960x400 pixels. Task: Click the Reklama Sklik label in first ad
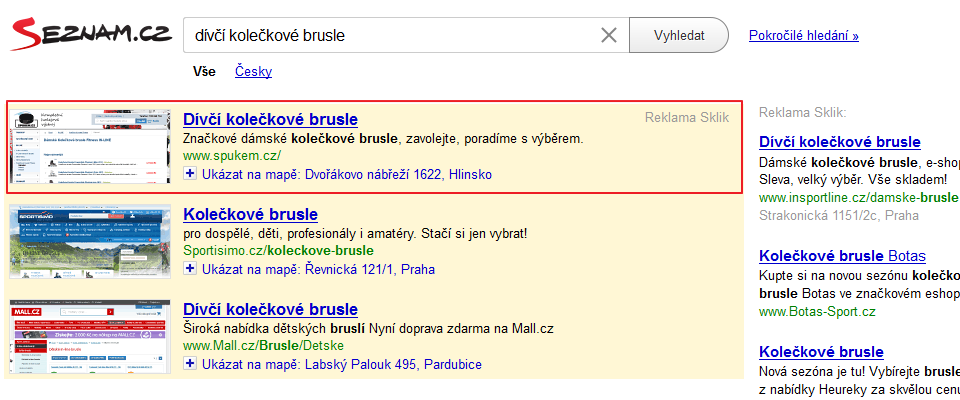tap(687, 118)
